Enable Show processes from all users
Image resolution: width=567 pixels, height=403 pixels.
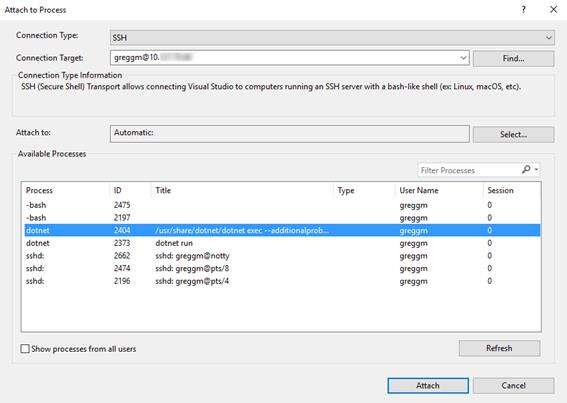point(25,349)
